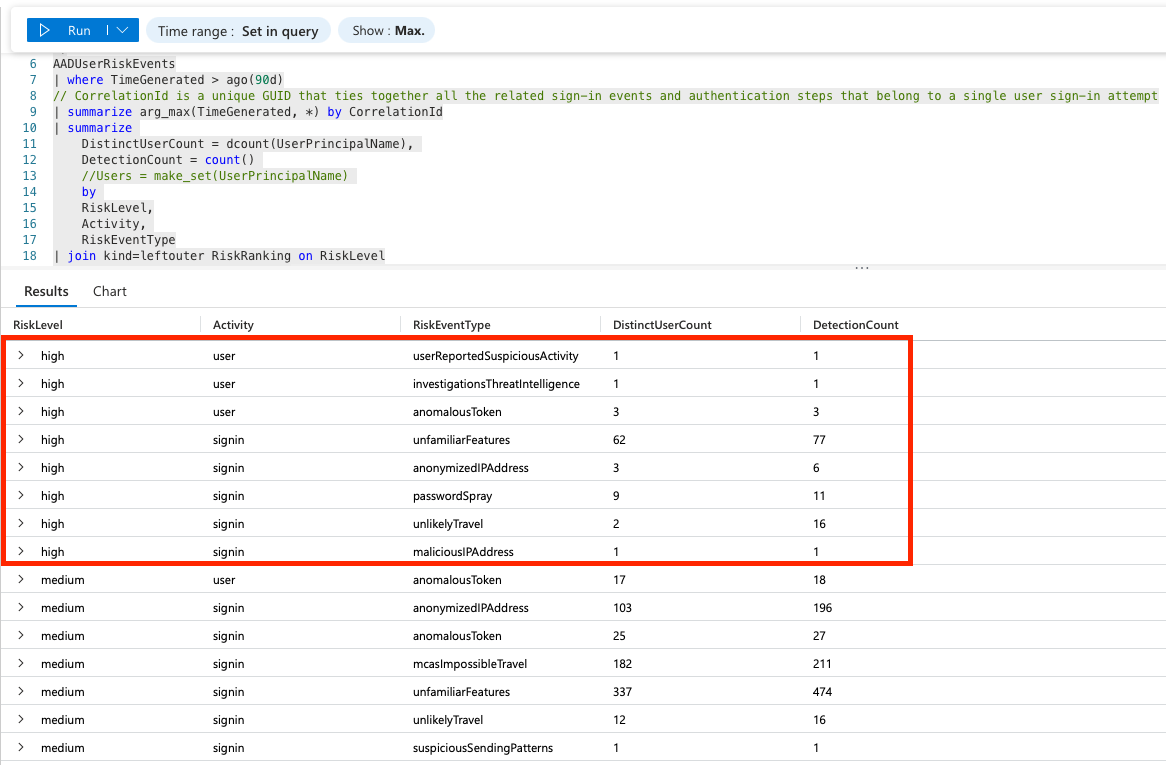Change the Show Max. results setting
The image size is (1166, 765).
pyautogui.click(x=387, y=31)
